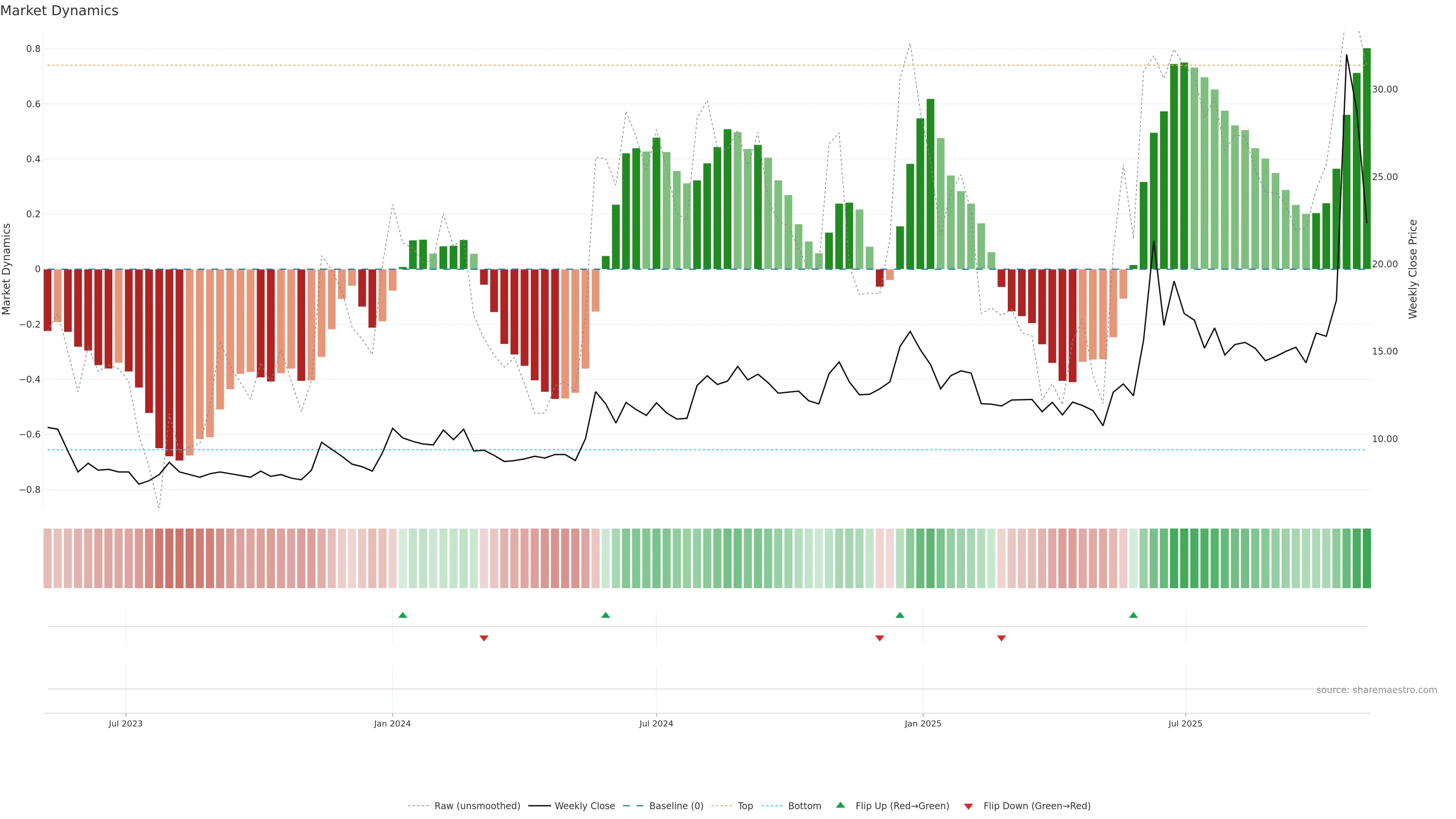Click the last Flip Down marker after Jan 2025
The height and width of the screenshot is (819, 1456).
[x=1001, y=638]
